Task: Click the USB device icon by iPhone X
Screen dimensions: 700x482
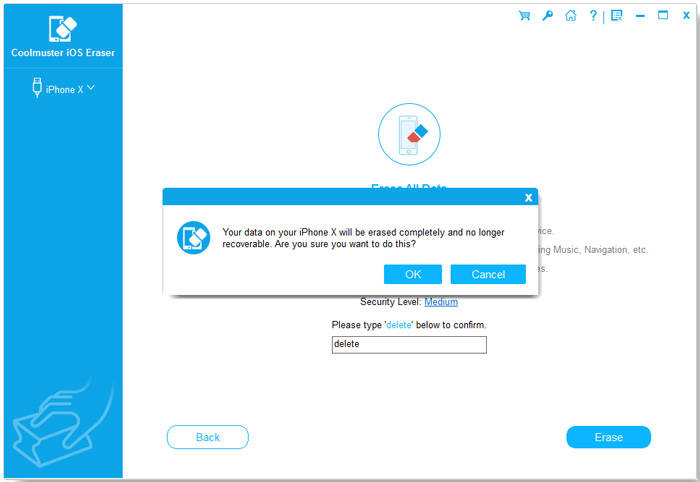Action: point(37,87)
